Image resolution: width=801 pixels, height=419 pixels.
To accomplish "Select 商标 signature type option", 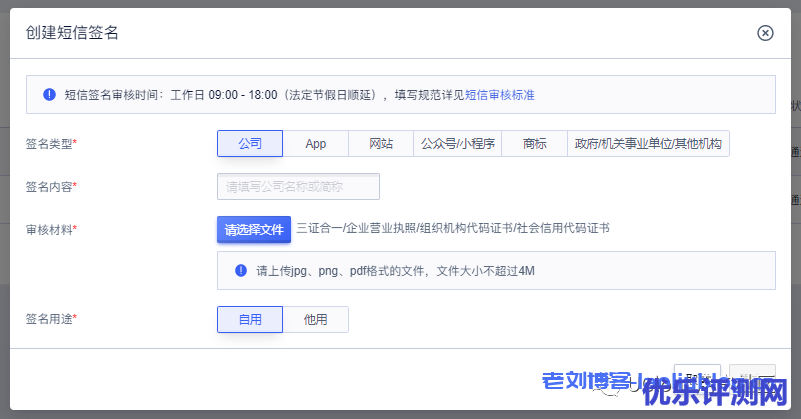I will pos(534,144).
